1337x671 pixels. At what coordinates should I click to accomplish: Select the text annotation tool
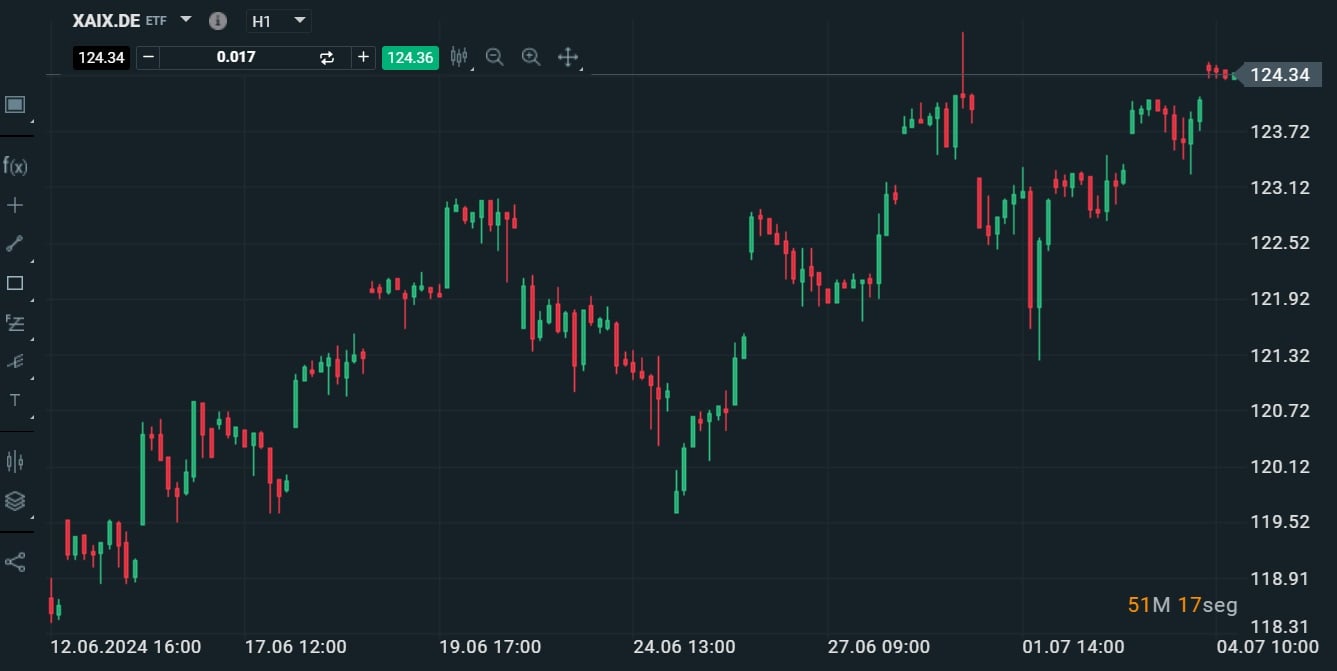[x=15, y=400]
